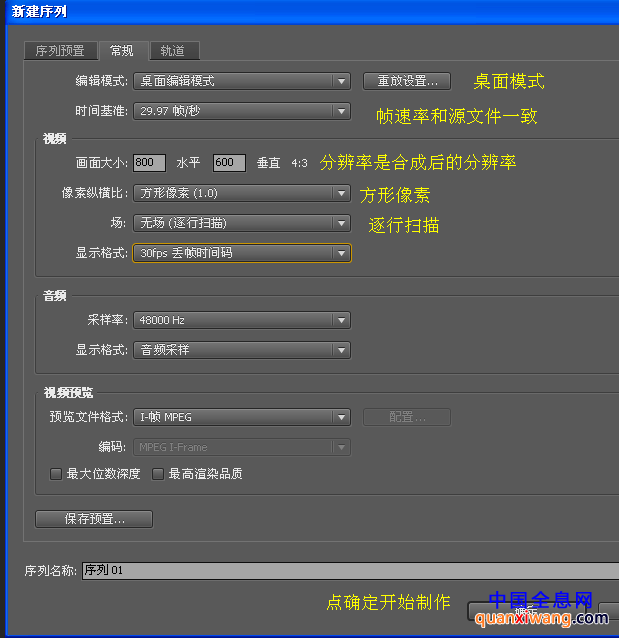This screenshot has height=638, width=619.
Task: Open the 30fps 丢帧时间码 display format dropdown
Action: (x=241, y=253)
